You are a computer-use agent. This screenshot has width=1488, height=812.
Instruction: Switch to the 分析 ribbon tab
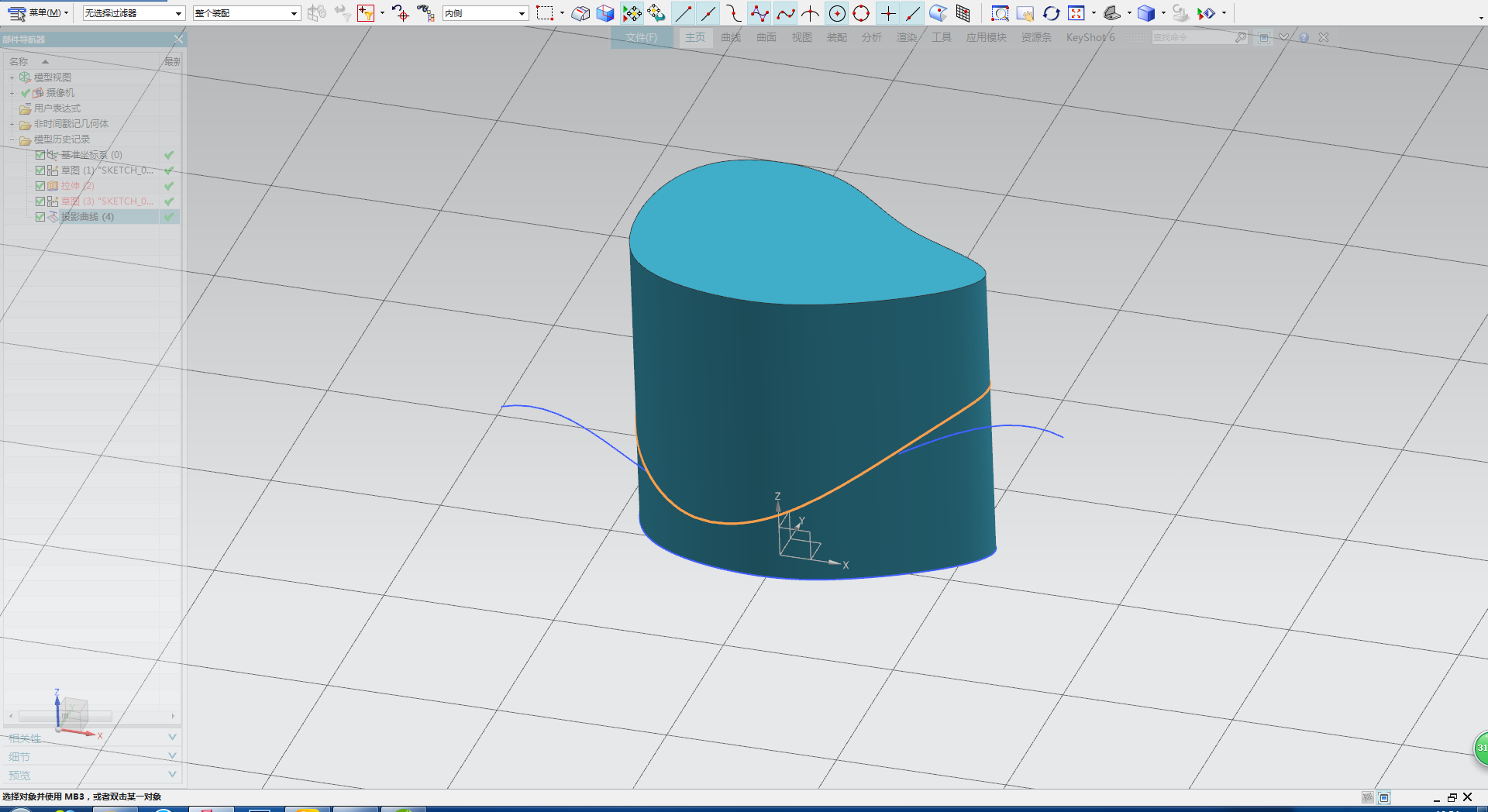point(872,37)
